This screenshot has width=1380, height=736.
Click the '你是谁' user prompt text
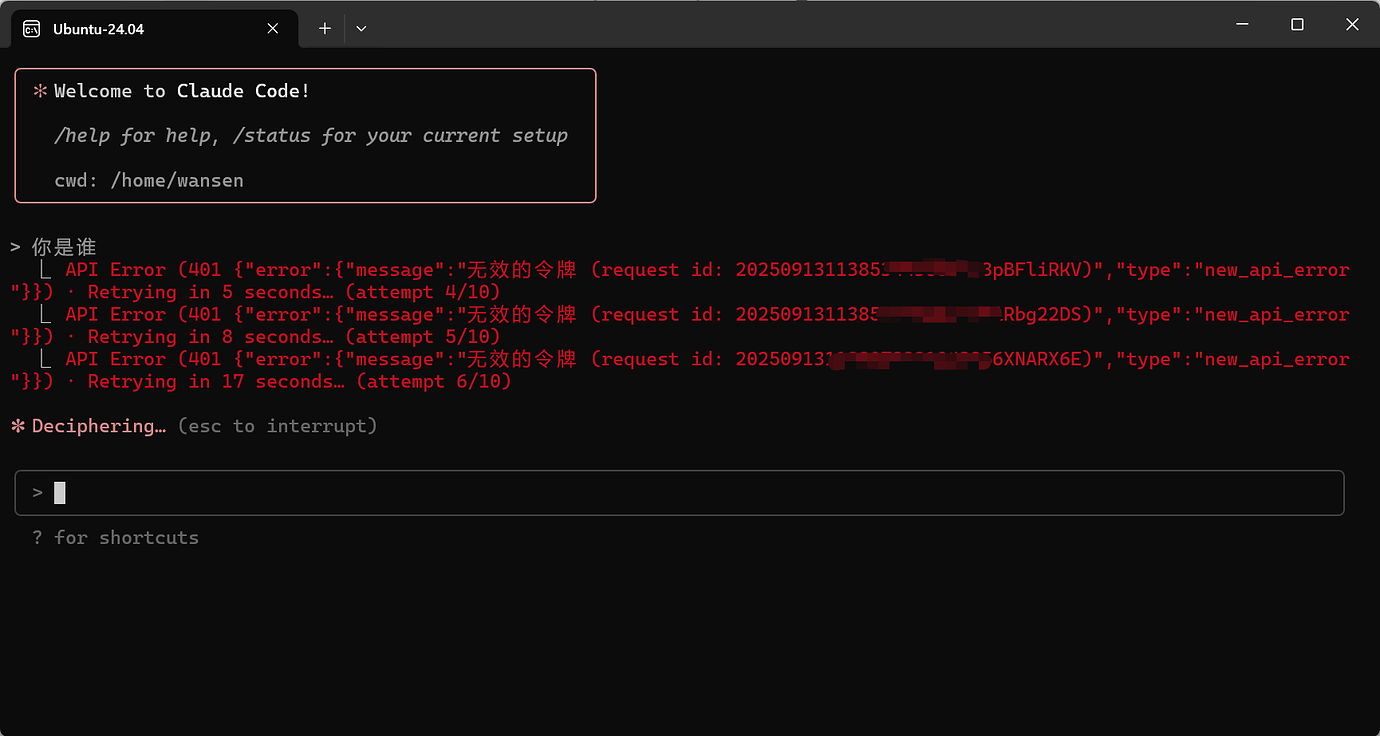64,247
